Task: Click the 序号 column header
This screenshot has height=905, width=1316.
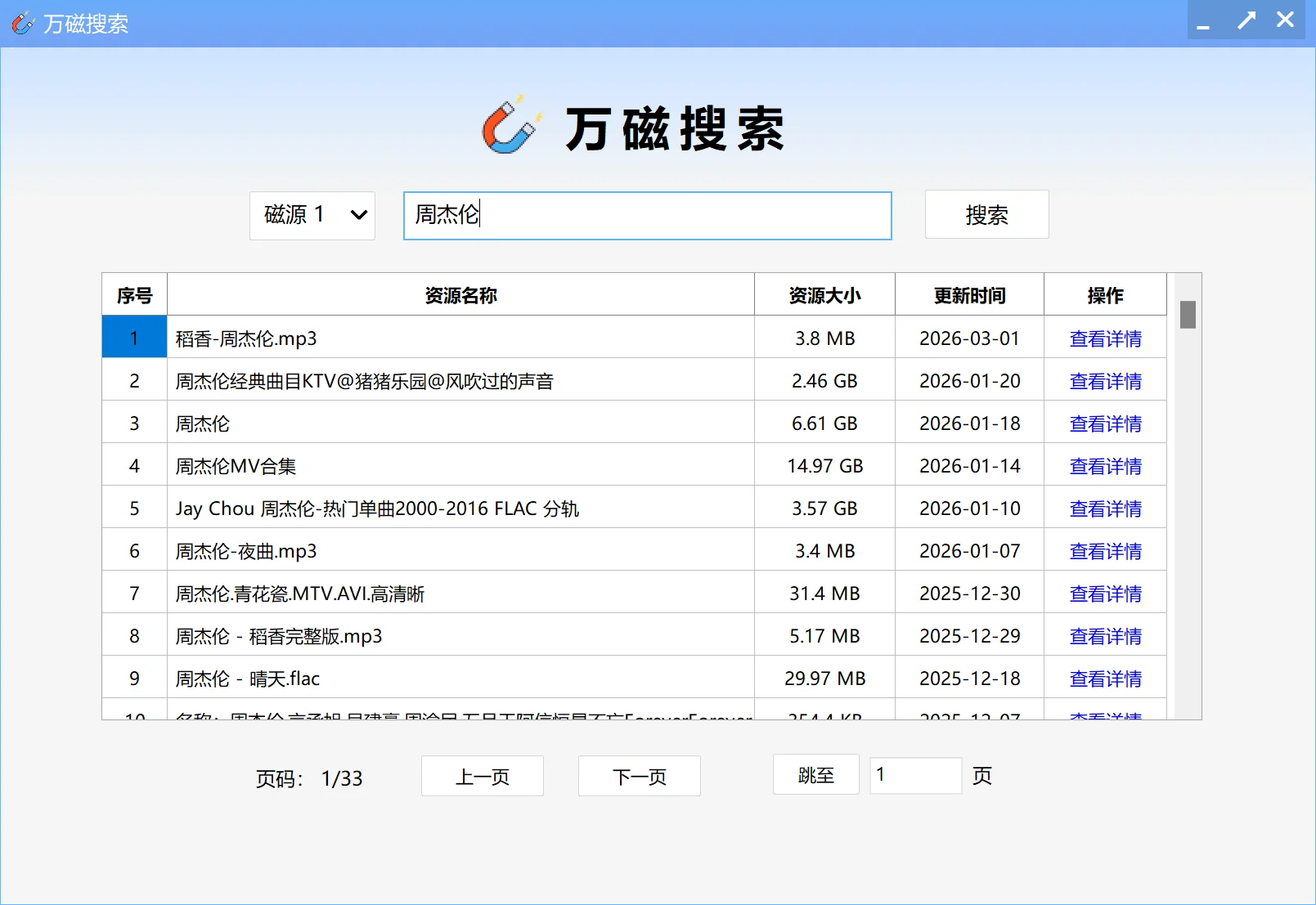Action: point(134,295)
